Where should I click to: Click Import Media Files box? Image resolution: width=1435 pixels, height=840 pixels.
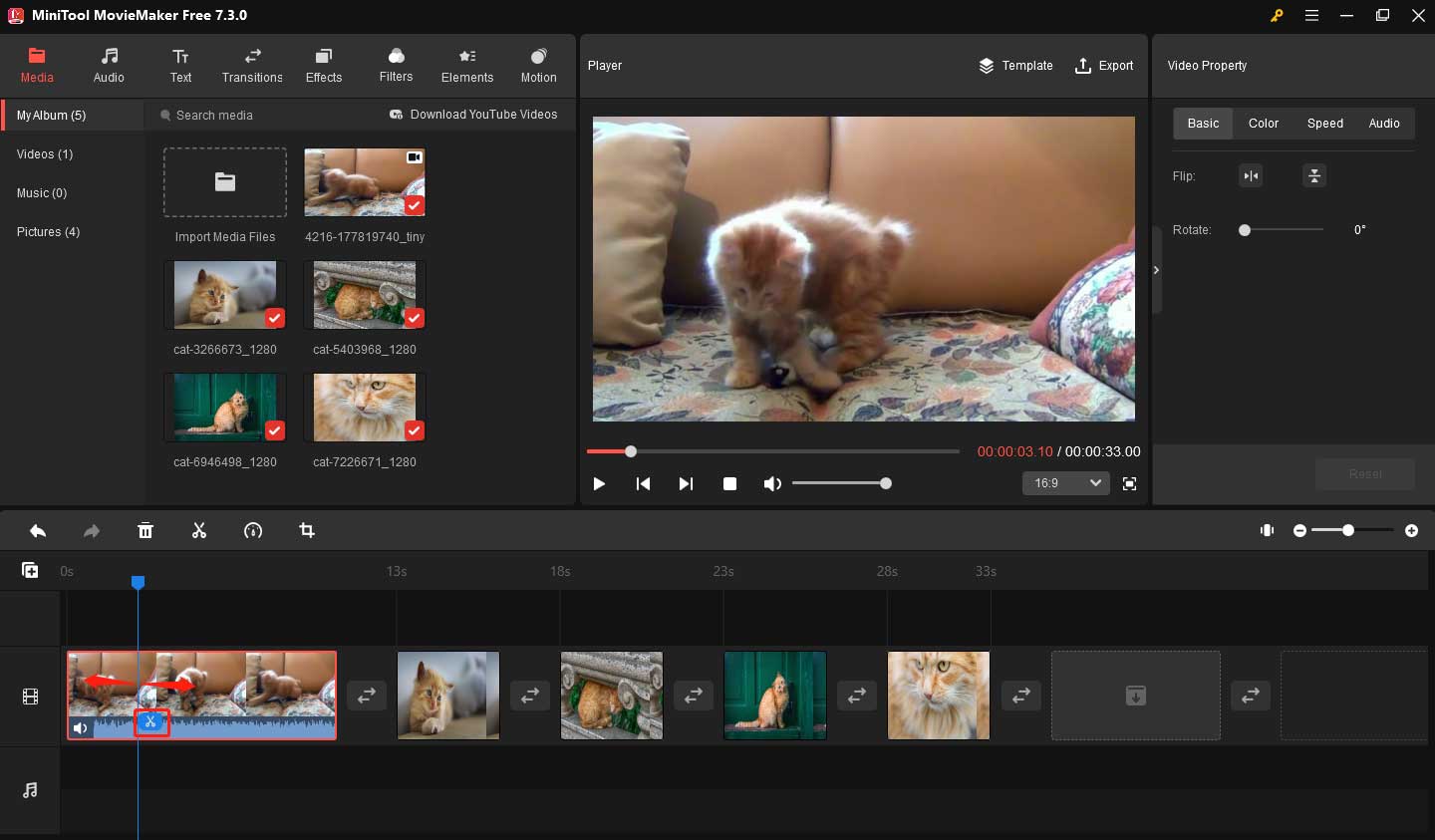(x=225, y=182)
